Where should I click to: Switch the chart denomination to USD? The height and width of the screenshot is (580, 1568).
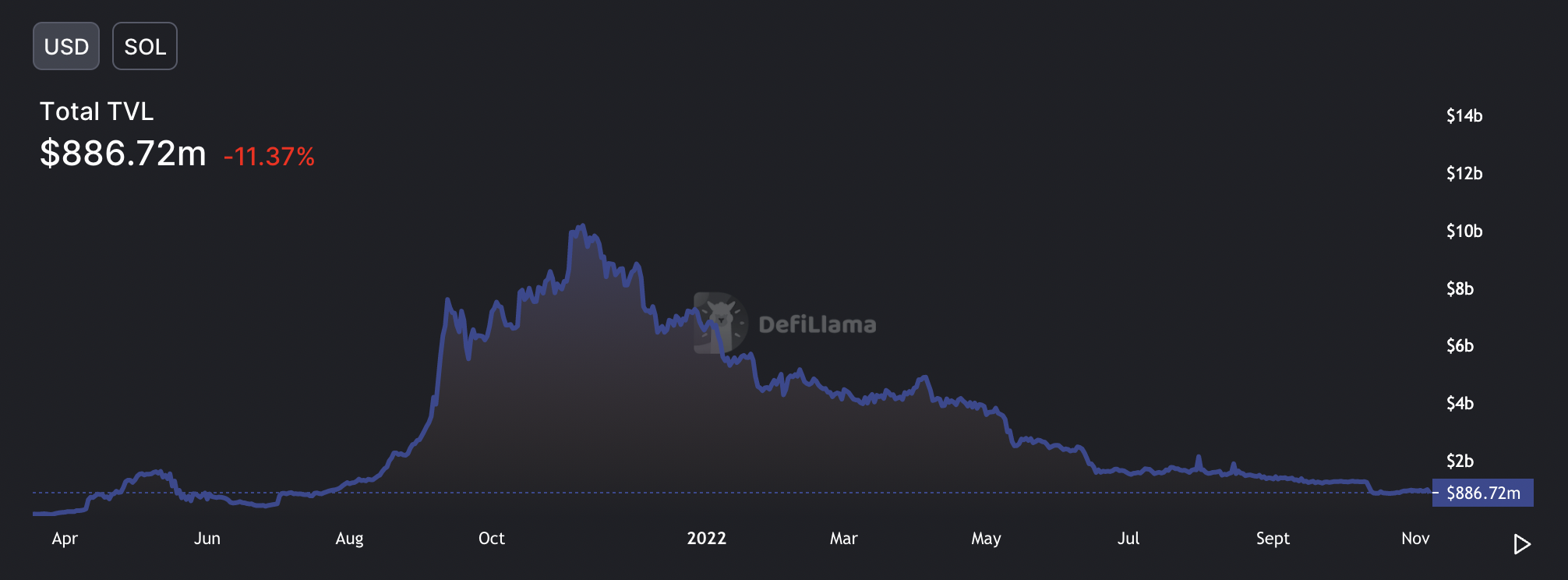point(66,47)
